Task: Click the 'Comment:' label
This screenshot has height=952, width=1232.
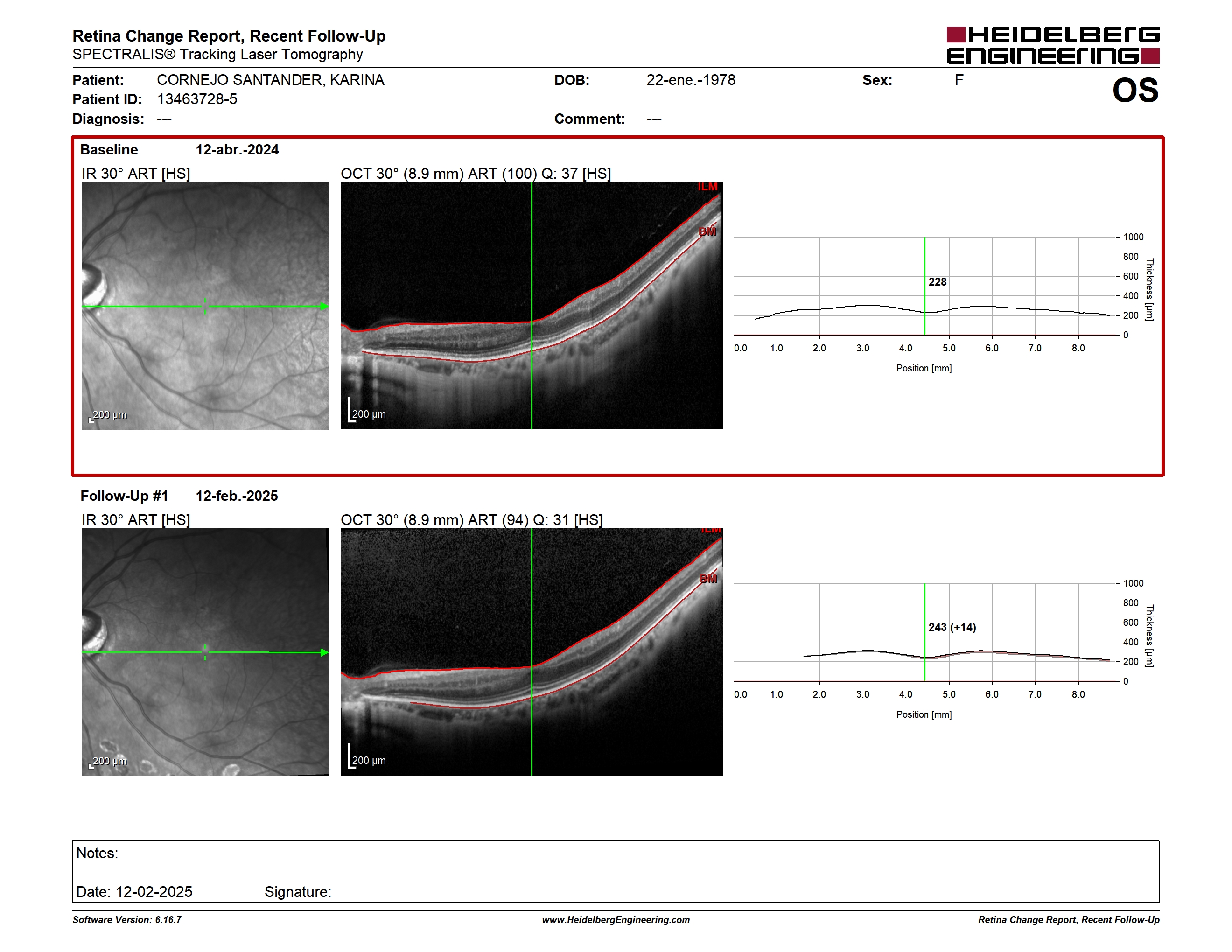Action: click(589, 119)
